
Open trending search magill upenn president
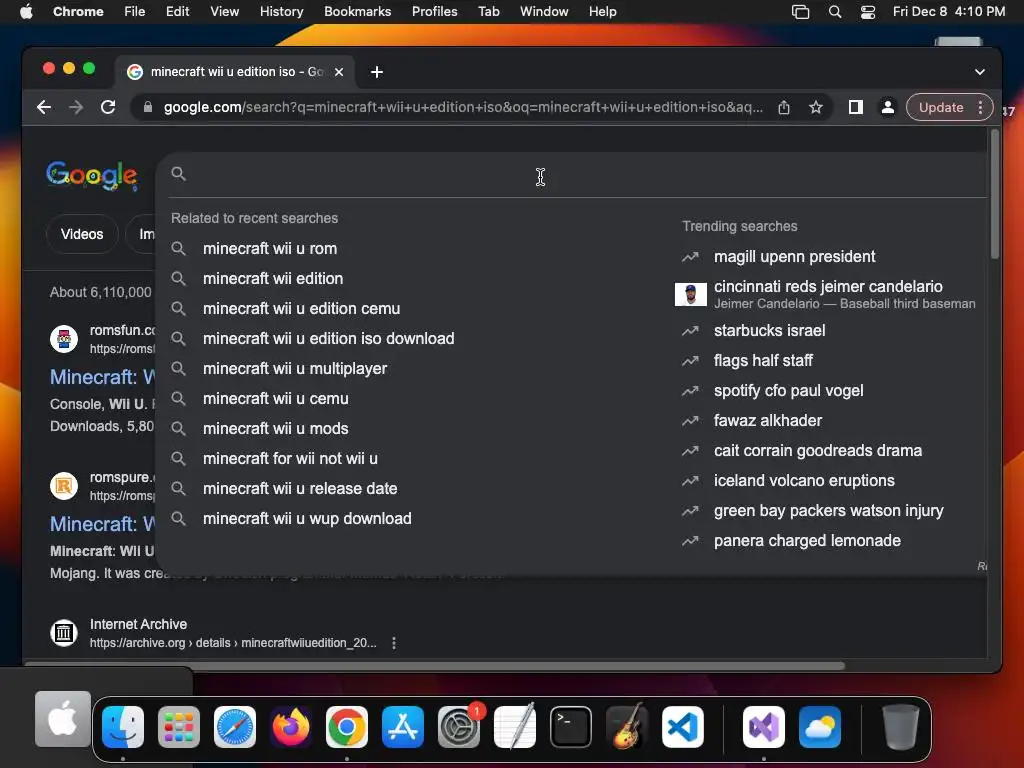(794, 257)
